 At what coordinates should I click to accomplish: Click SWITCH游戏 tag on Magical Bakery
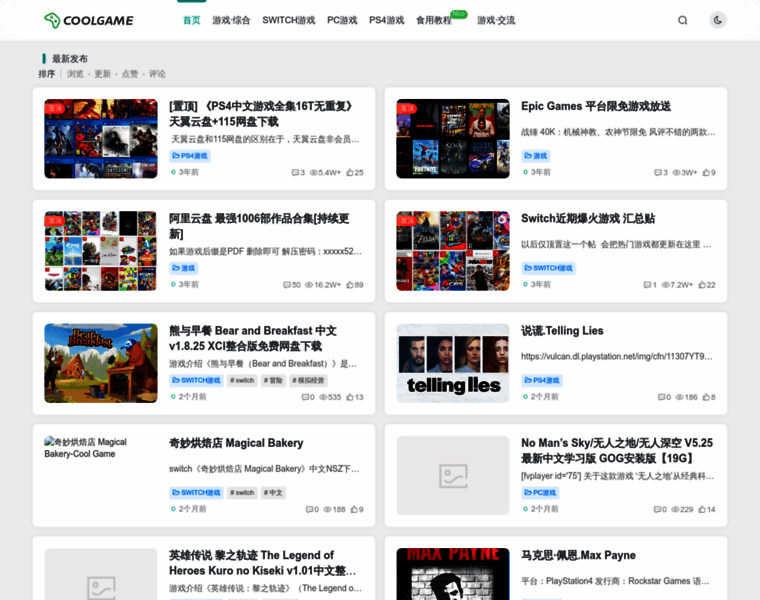(x=196, y=493)
